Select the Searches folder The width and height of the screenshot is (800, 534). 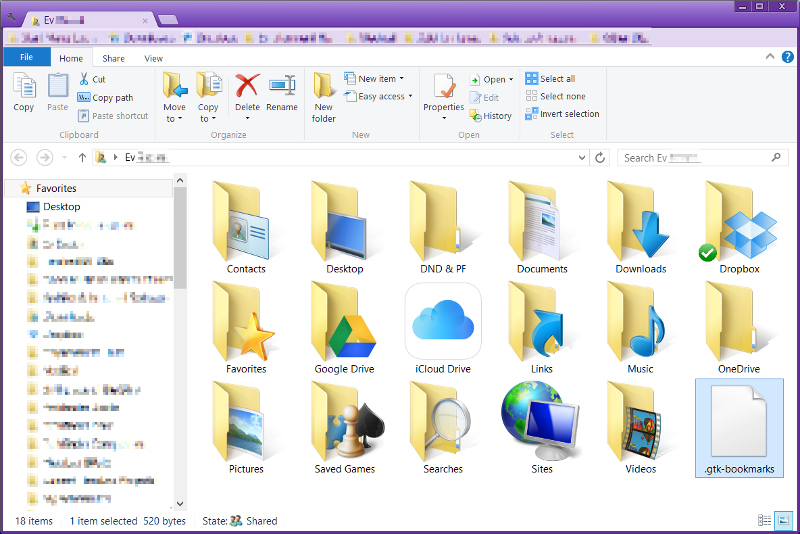[x=443, y=428]
